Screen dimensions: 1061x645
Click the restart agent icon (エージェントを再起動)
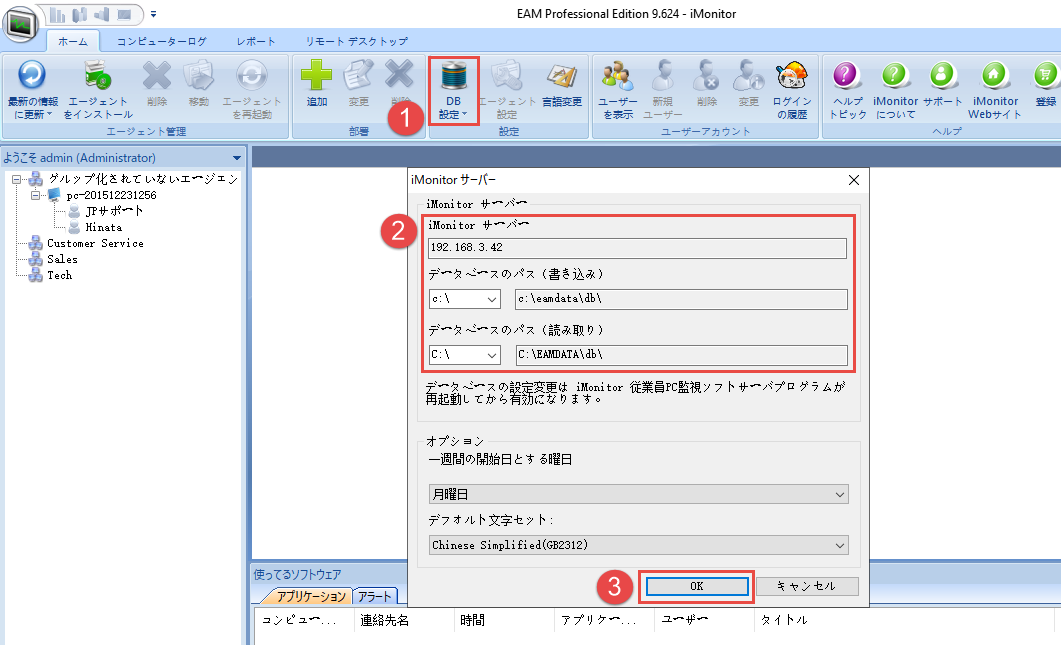tap(252, 75)
